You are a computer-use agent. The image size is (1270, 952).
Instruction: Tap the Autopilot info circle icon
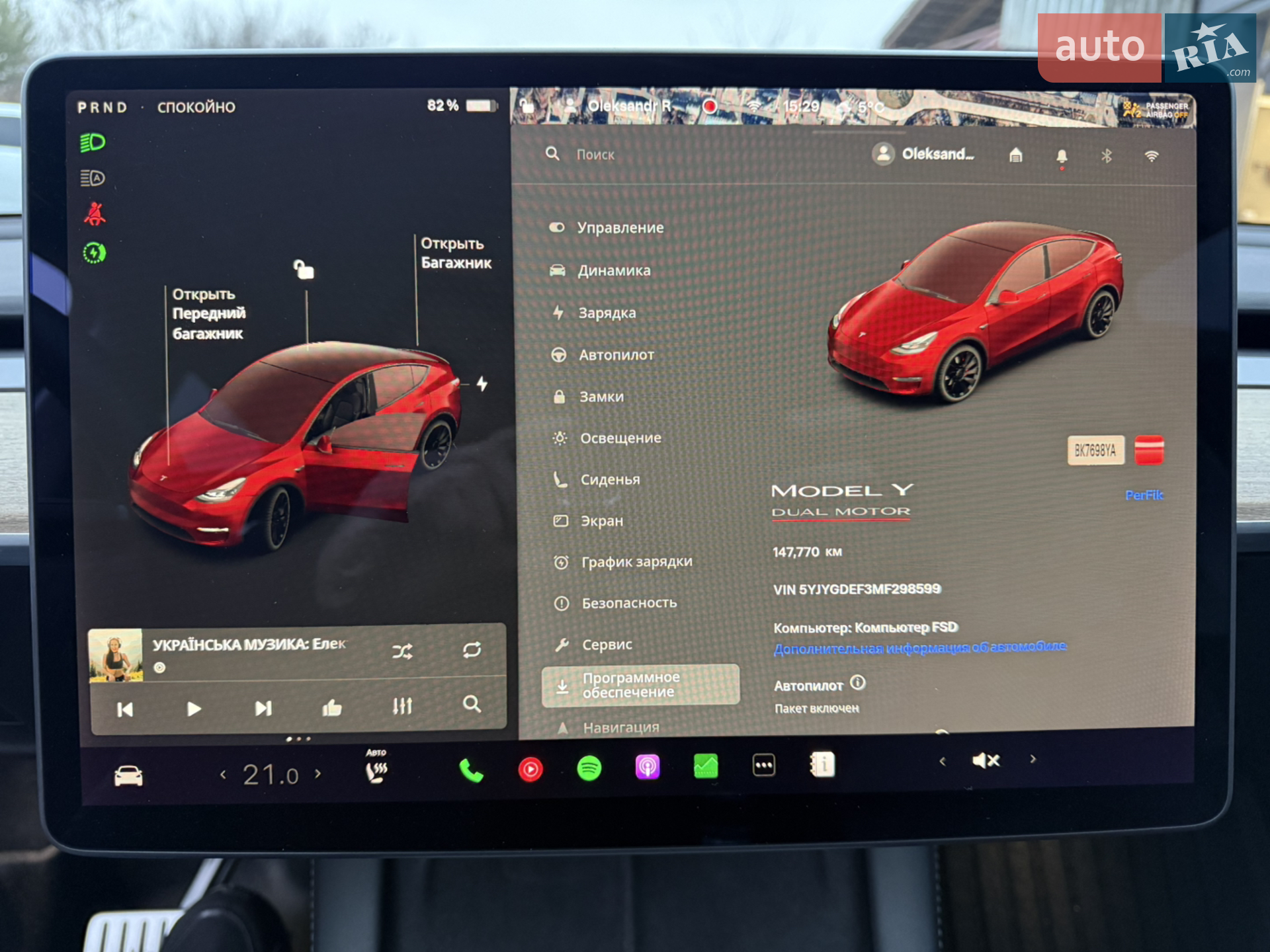858,682
